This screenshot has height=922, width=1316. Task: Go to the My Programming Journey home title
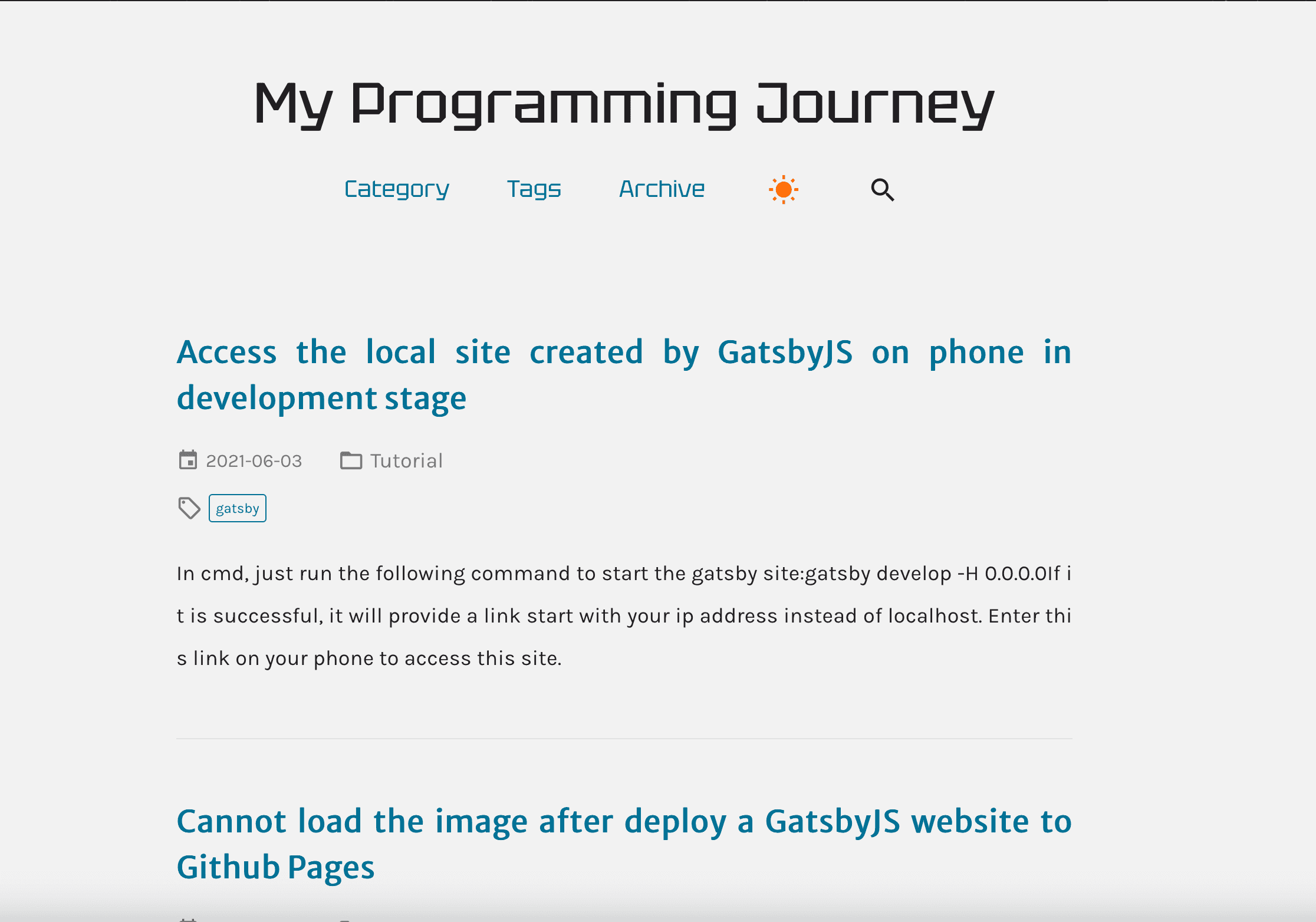(624, 105)
